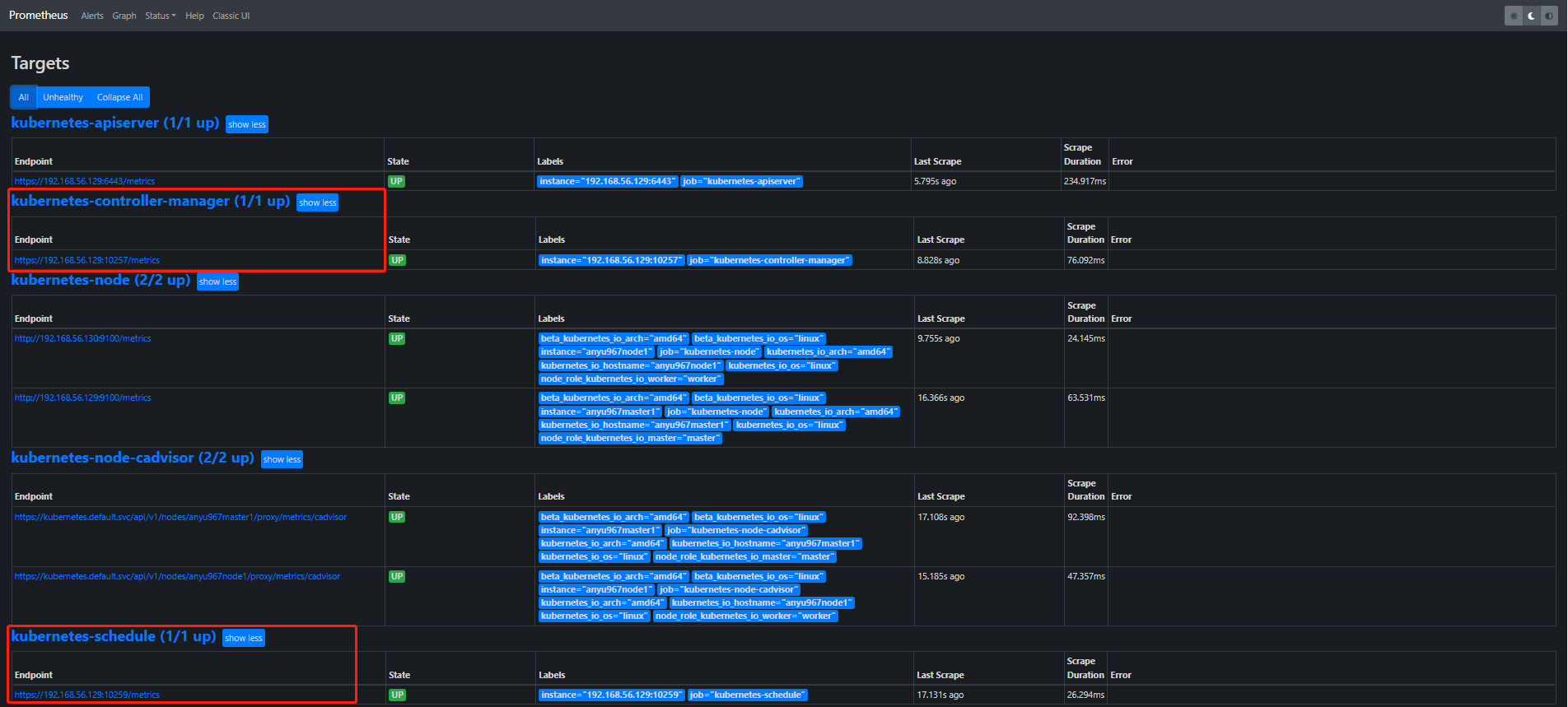Open the 192.168.56.129:6443 metrics endpoint

(x=85, y=181)
